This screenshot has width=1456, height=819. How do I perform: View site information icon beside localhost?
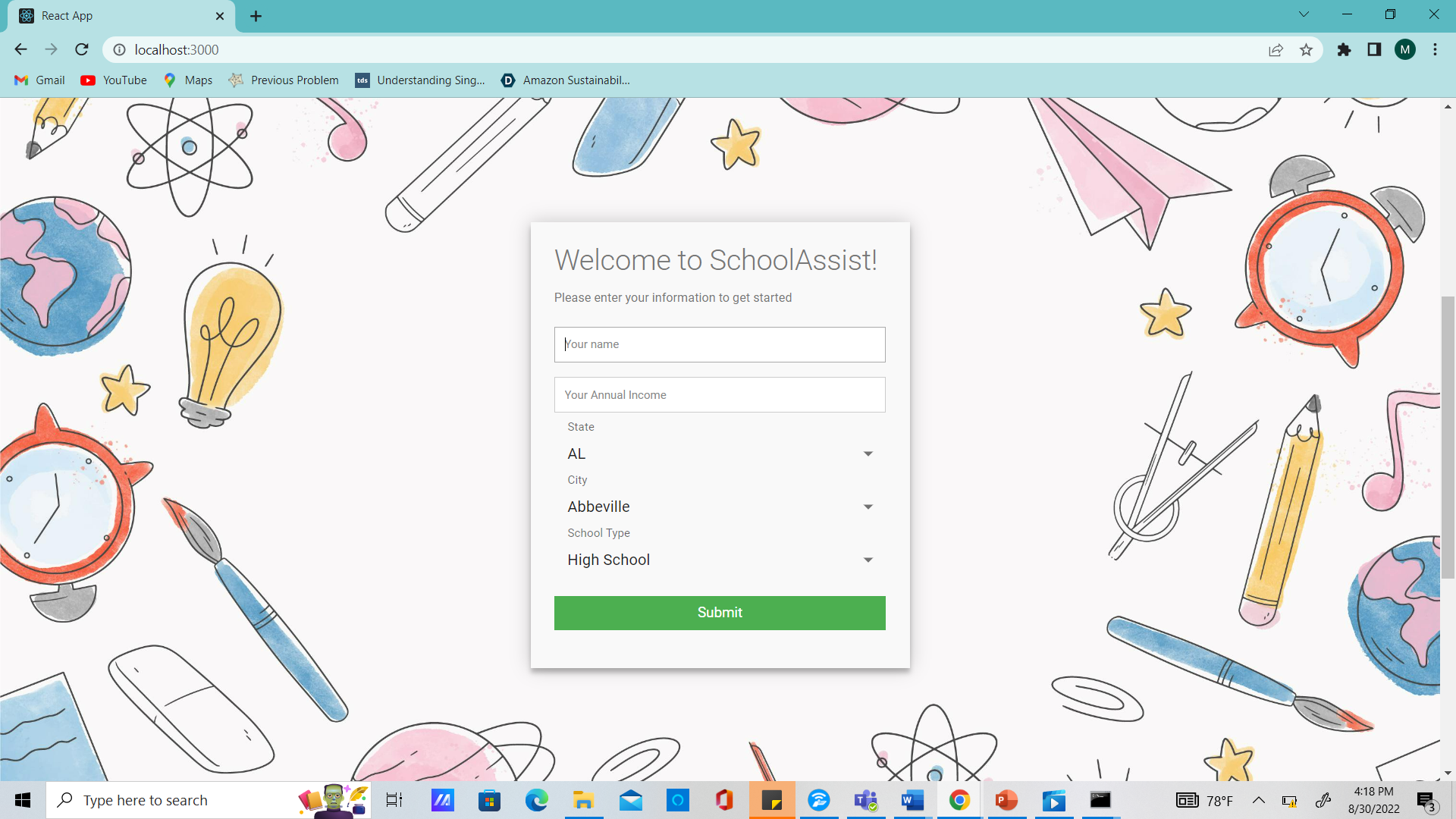pos(119,50)
